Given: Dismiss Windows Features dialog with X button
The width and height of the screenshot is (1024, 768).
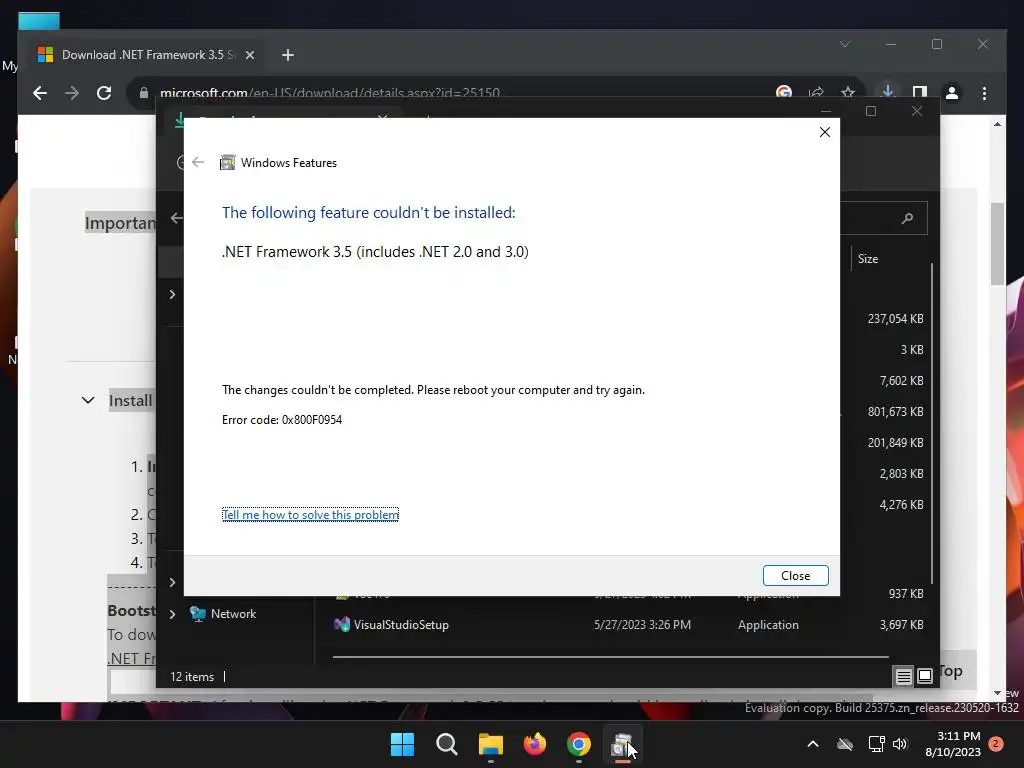Looking at the screenshot, I should pos(825,132).
